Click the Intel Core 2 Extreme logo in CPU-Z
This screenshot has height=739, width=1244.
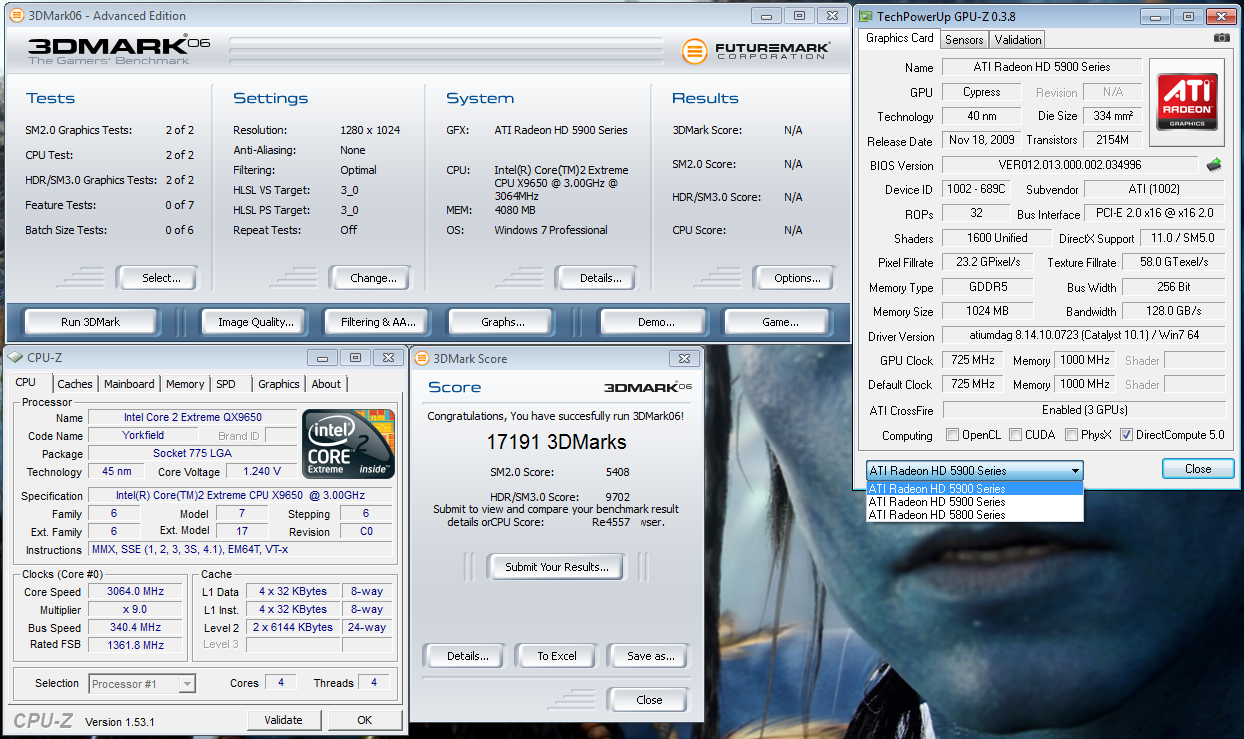click(x=349, y=444)
